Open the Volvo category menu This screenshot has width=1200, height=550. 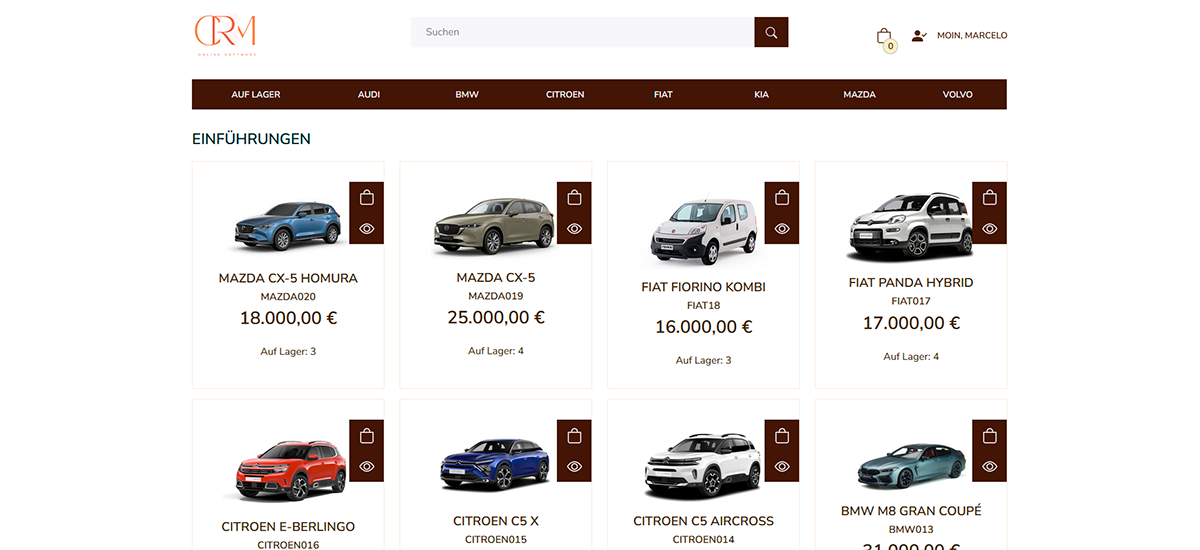[x=957, y=95]
